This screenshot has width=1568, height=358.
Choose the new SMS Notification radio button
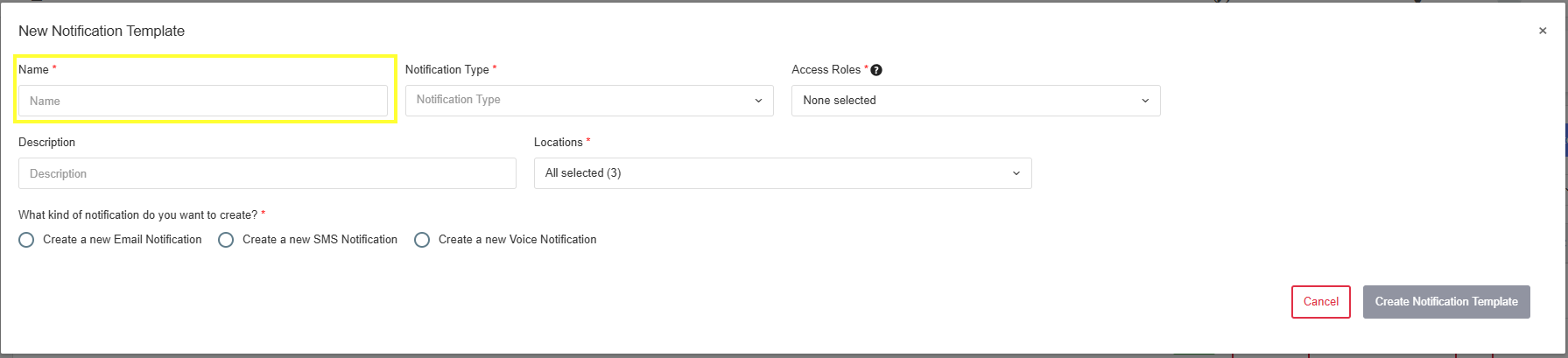pyautogui.click(x=226, y=240)
